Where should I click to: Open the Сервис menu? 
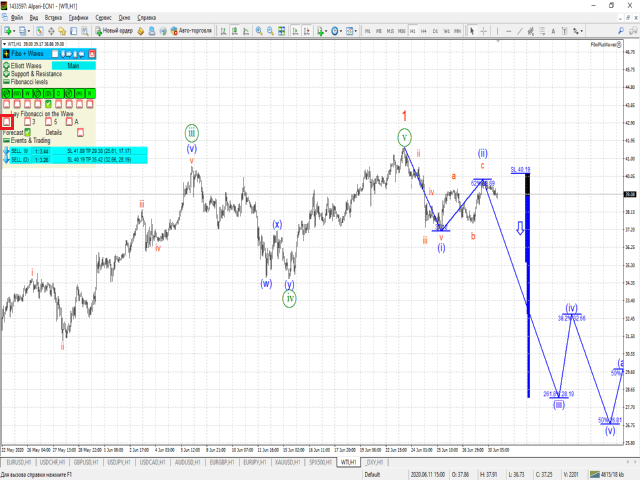tap(104, 18)
